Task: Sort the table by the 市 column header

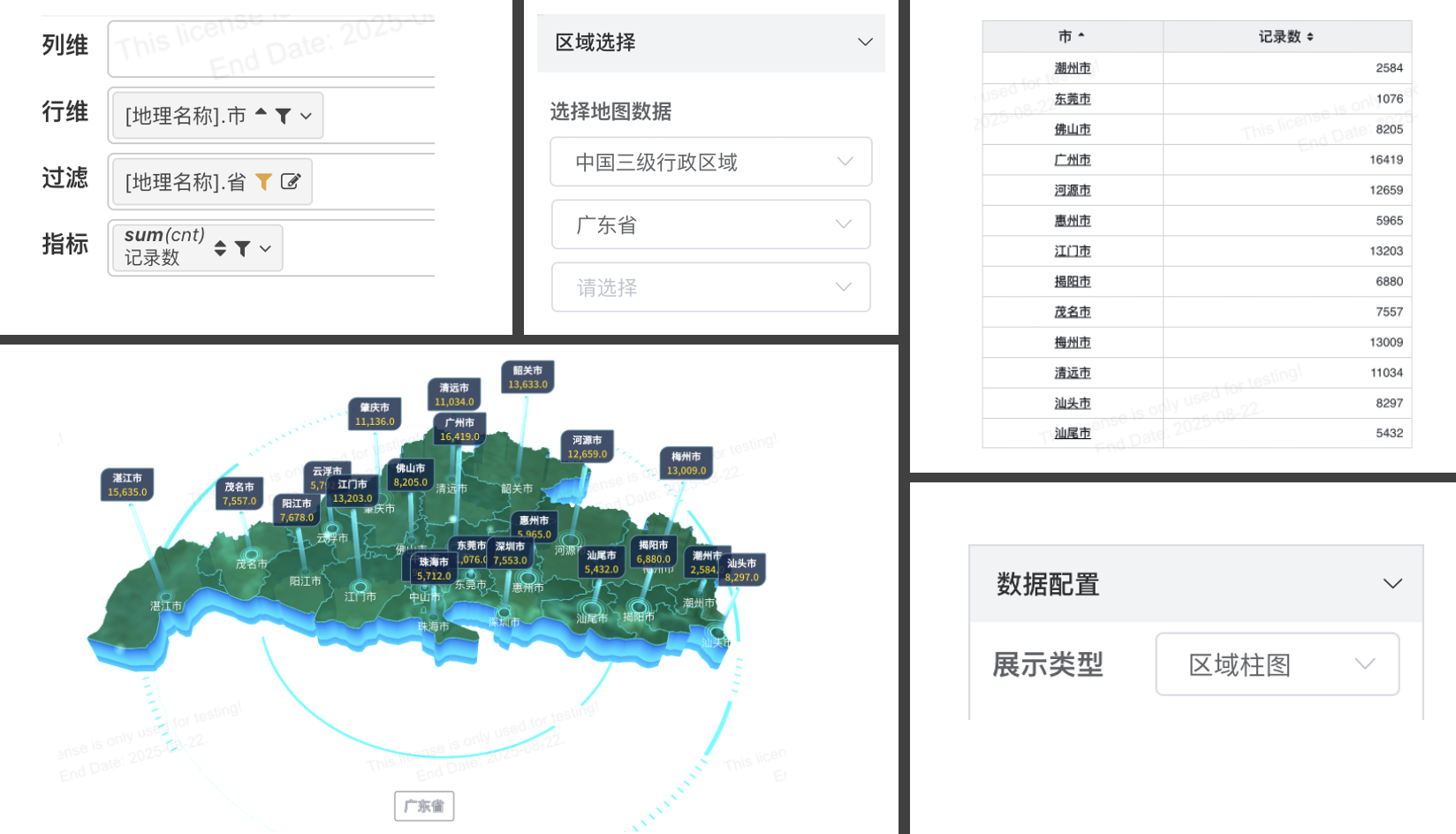Action: (x=1072, y=36)
